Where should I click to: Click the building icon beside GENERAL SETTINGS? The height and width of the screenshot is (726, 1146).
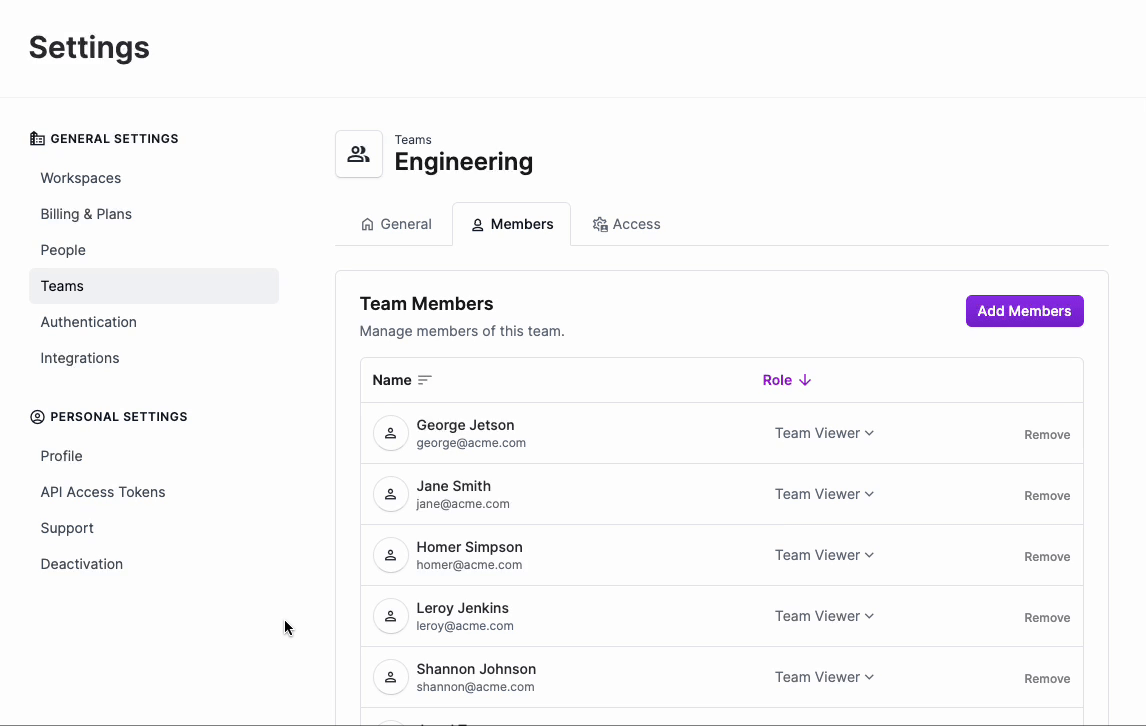tap(37, 138)
